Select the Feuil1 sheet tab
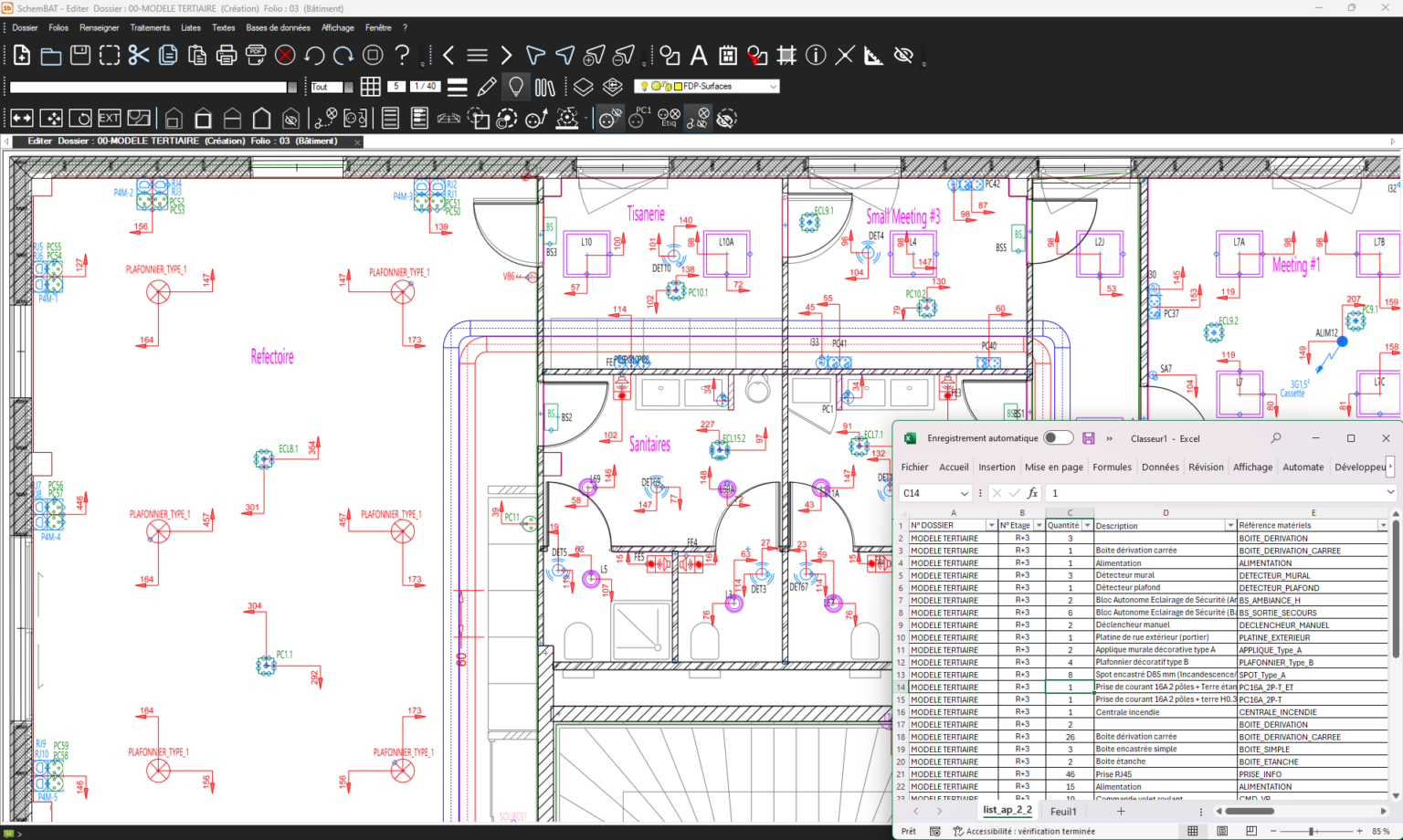 [x=1062, y=811]
